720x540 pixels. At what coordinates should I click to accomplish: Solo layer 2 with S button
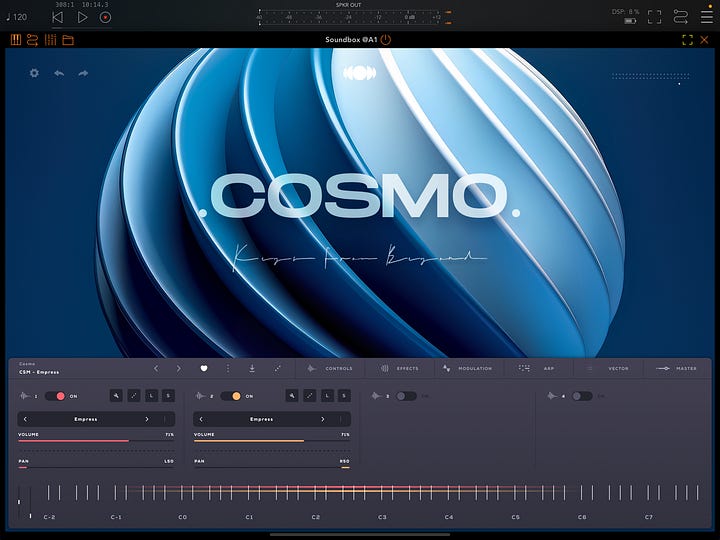[344, 395]
